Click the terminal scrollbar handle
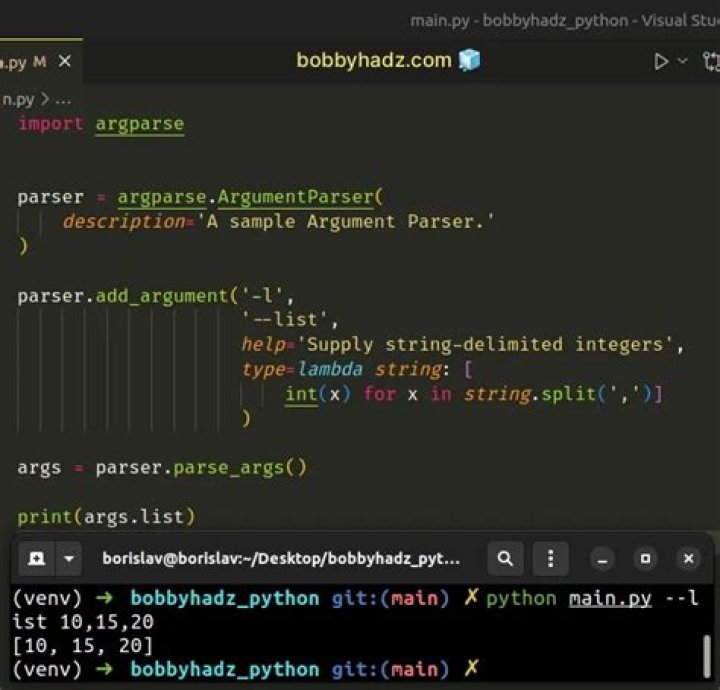 pyautogui.click(x=707, y=656)
